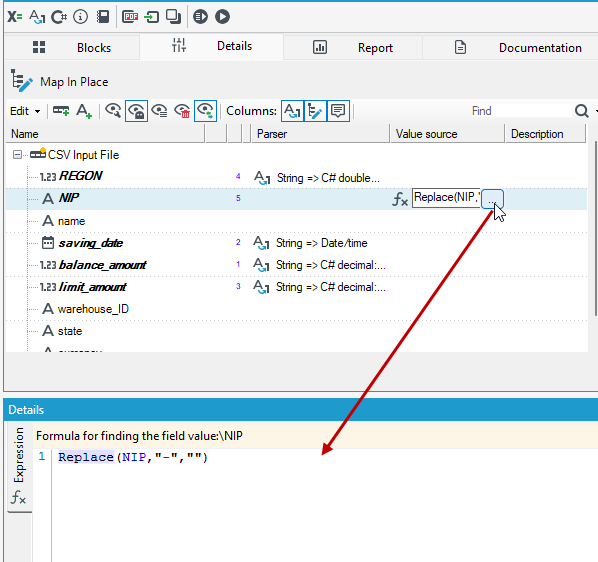
Task: Click the info circle icon
Action: click(x=80, y=17)
